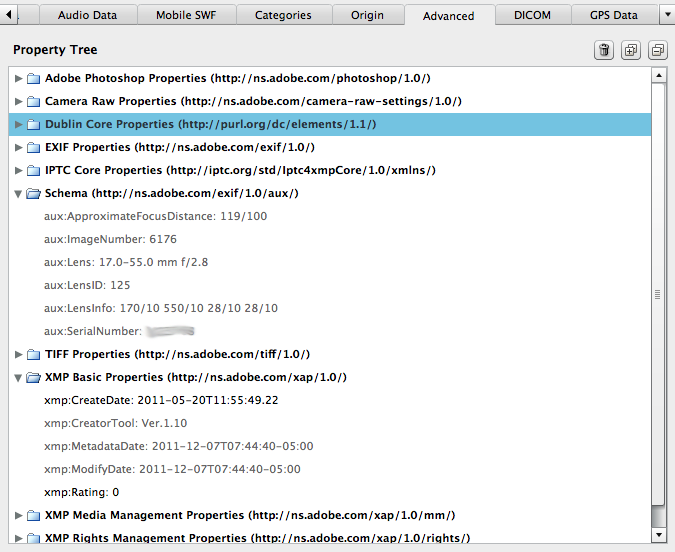Click the Collapse All tree icon
This screenshot has width=675, height=552.
(657, 50)
